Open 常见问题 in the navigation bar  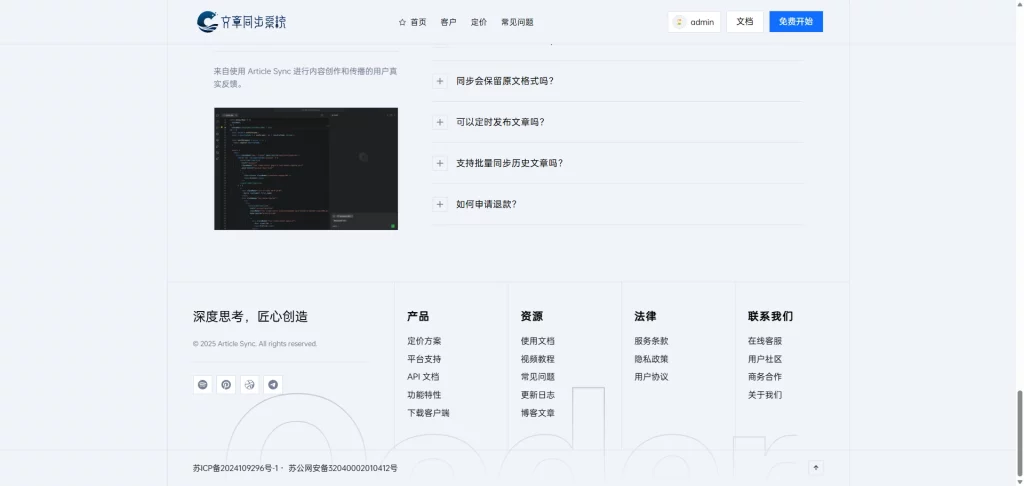(x=517, y=22)
